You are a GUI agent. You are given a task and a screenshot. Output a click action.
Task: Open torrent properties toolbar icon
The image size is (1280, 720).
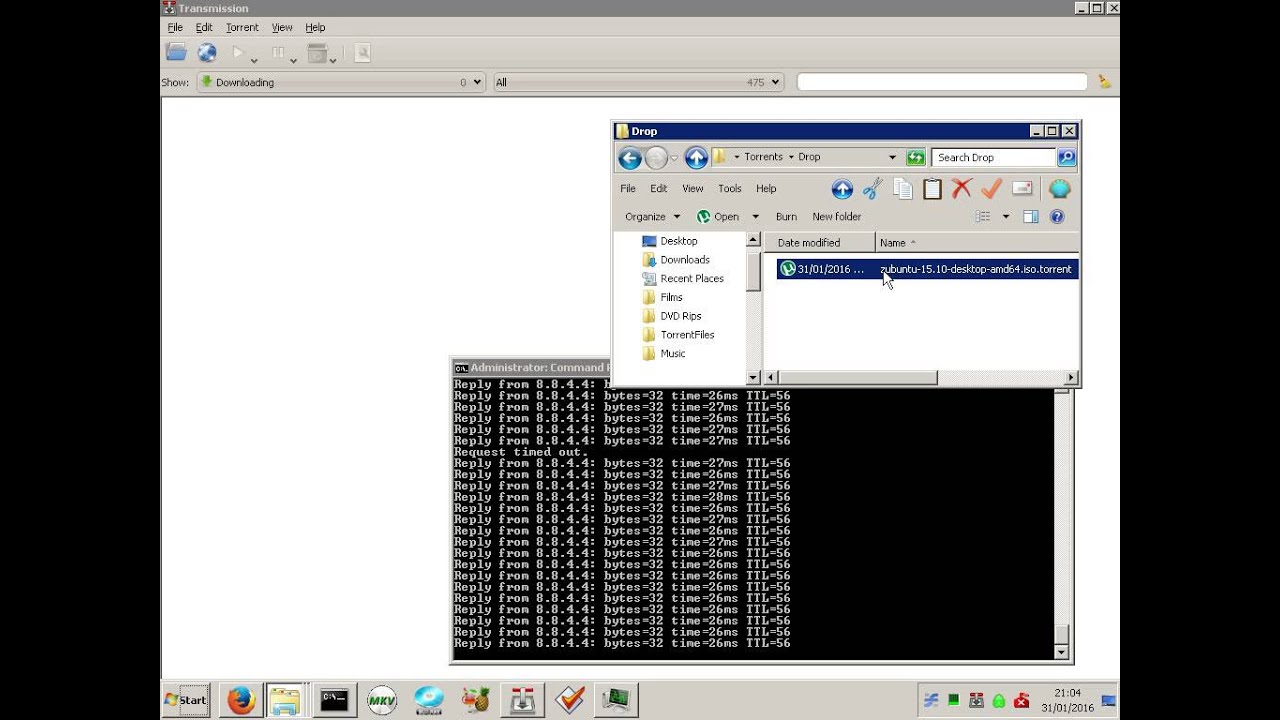point(362,53)
